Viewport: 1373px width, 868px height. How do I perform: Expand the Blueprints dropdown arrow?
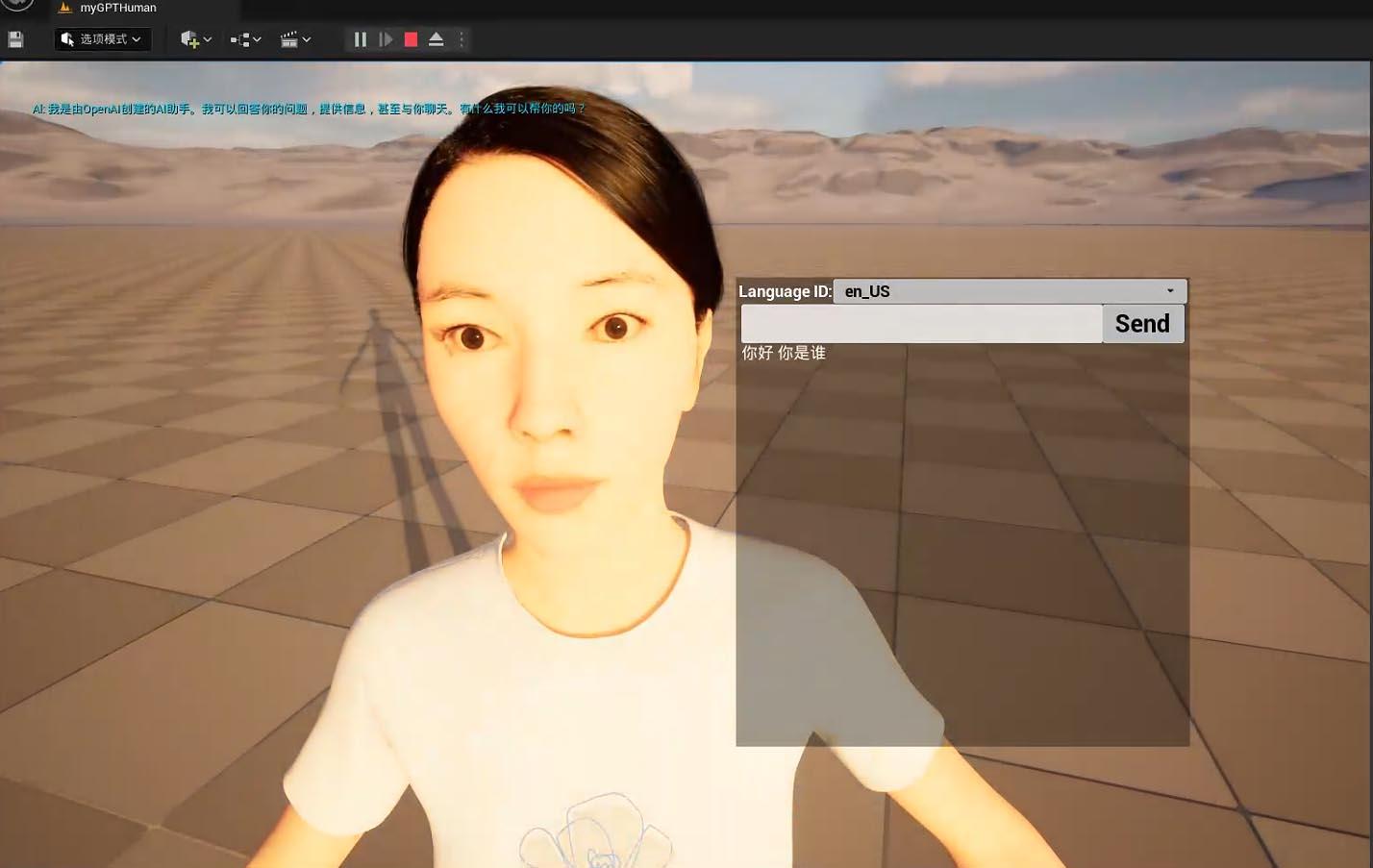coord(257,39)
